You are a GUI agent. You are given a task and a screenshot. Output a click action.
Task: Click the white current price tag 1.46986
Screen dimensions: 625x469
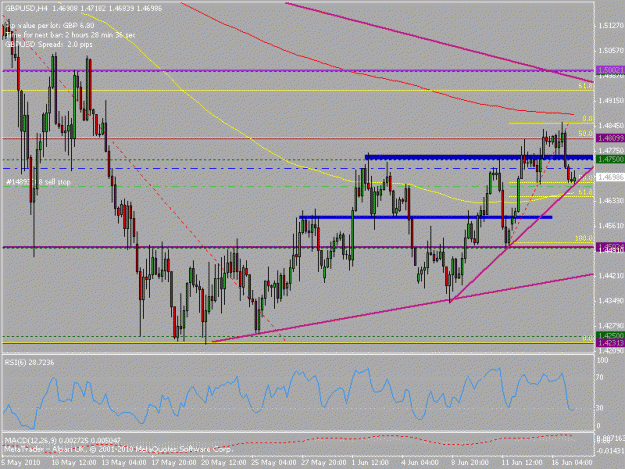(610, 177)
